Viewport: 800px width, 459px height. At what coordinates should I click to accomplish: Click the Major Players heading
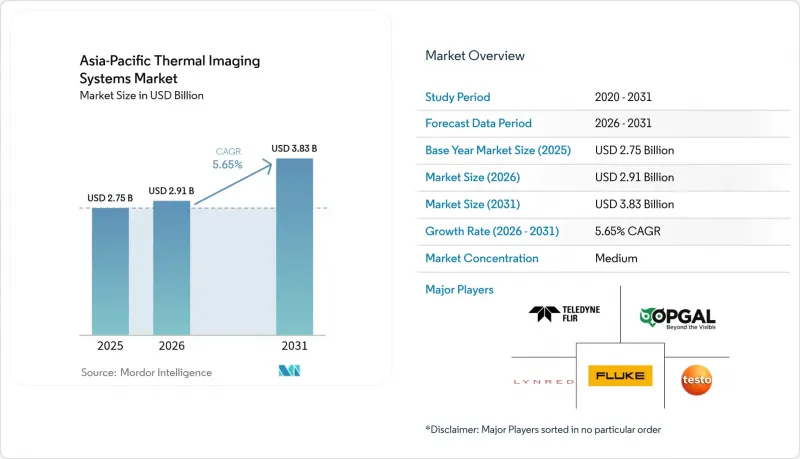coord(459,290)
